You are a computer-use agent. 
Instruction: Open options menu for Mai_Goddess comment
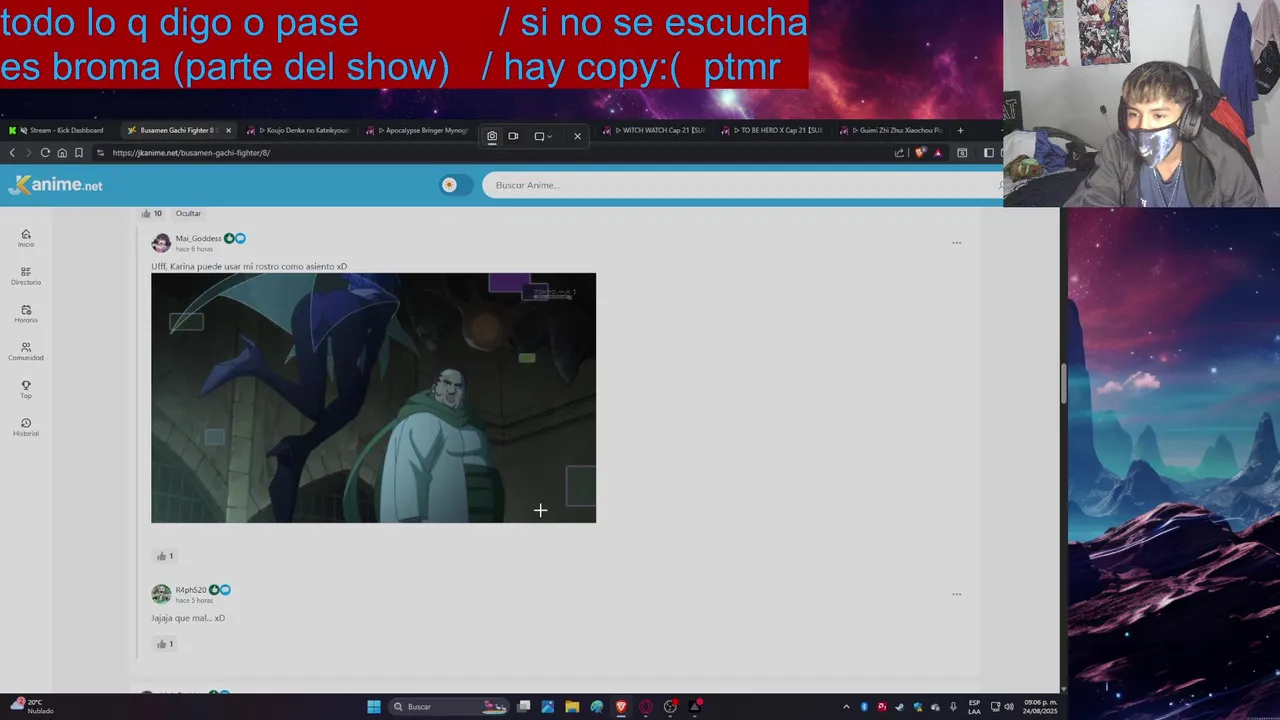click(x=956, y=243)
